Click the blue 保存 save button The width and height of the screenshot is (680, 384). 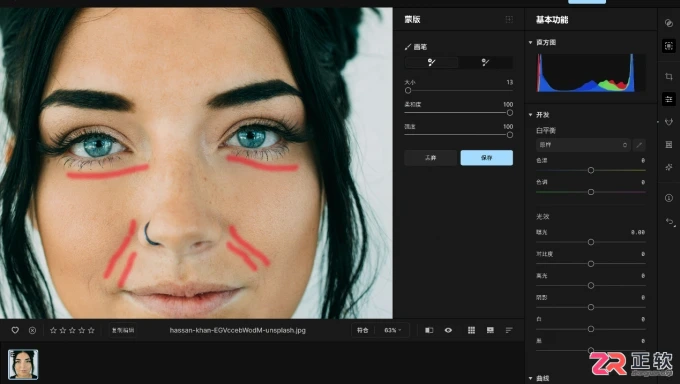click(487, 158)
